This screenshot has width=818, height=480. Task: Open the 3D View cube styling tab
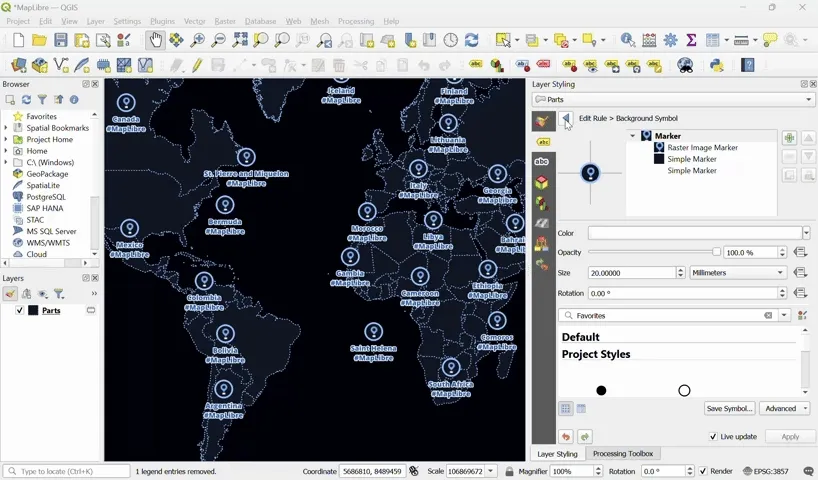[x=542, y=182]
